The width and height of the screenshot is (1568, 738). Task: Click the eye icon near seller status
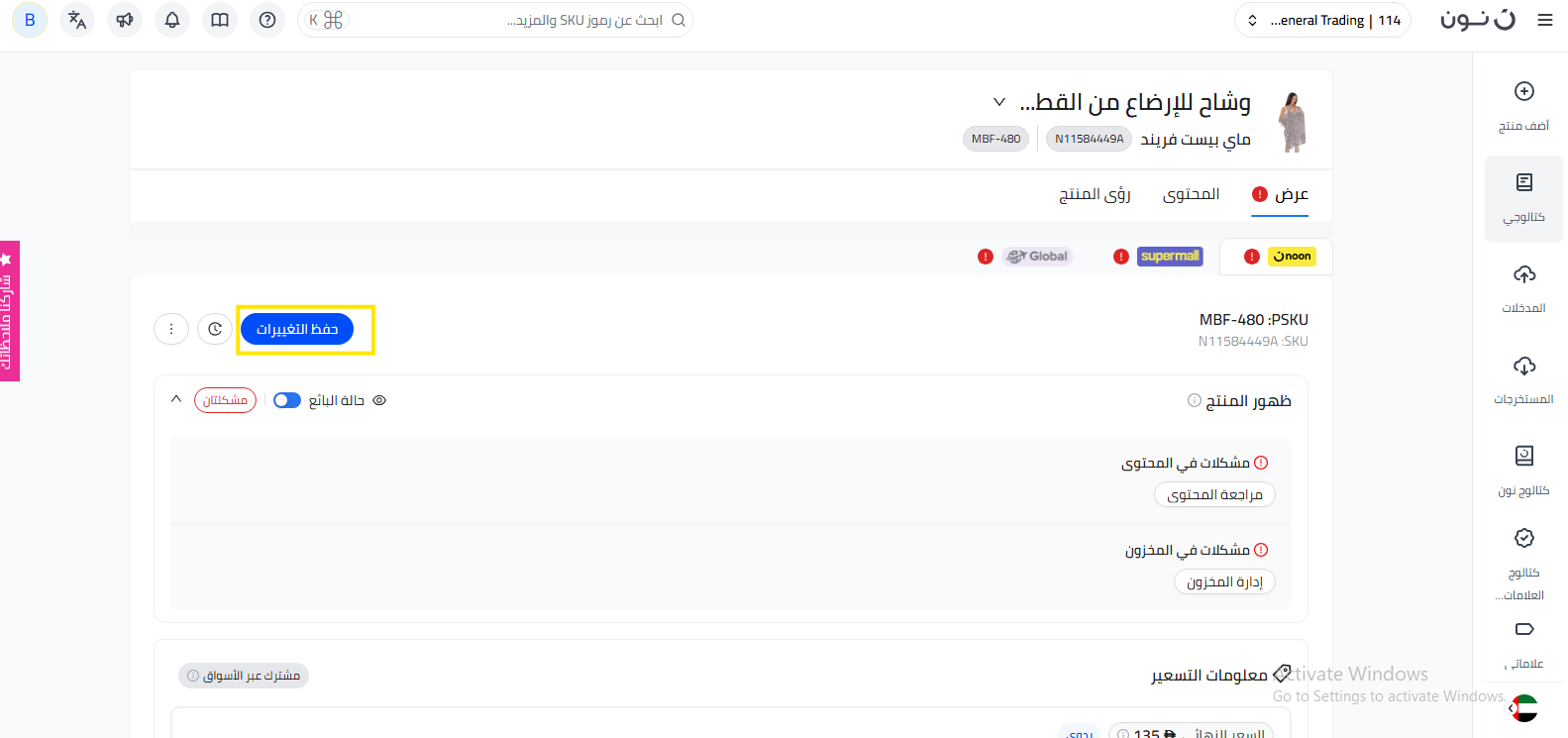[x=379, y=400]
